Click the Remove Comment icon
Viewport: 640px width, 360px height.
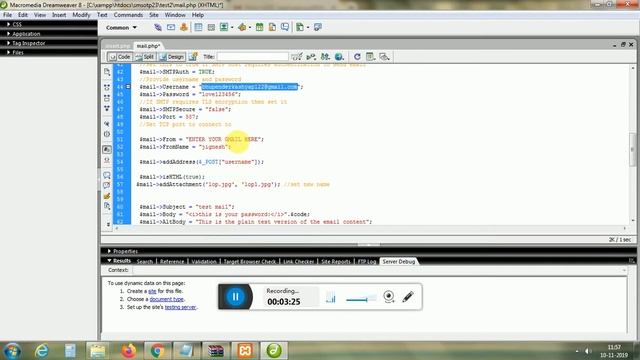(x=107, y=186)
